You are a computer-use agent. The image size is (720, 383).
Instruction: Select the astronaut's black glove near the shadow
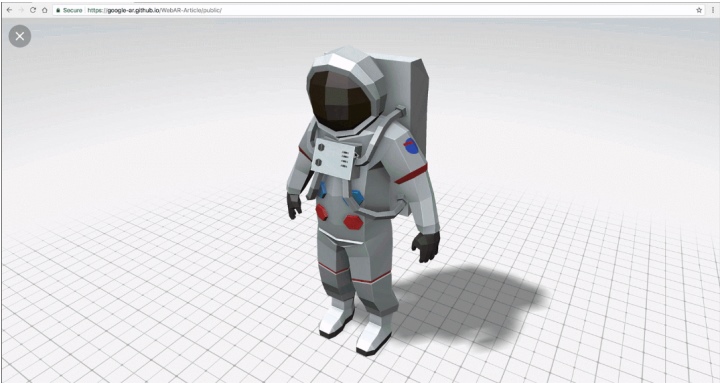pyautogui.click(x=426, y=247)
